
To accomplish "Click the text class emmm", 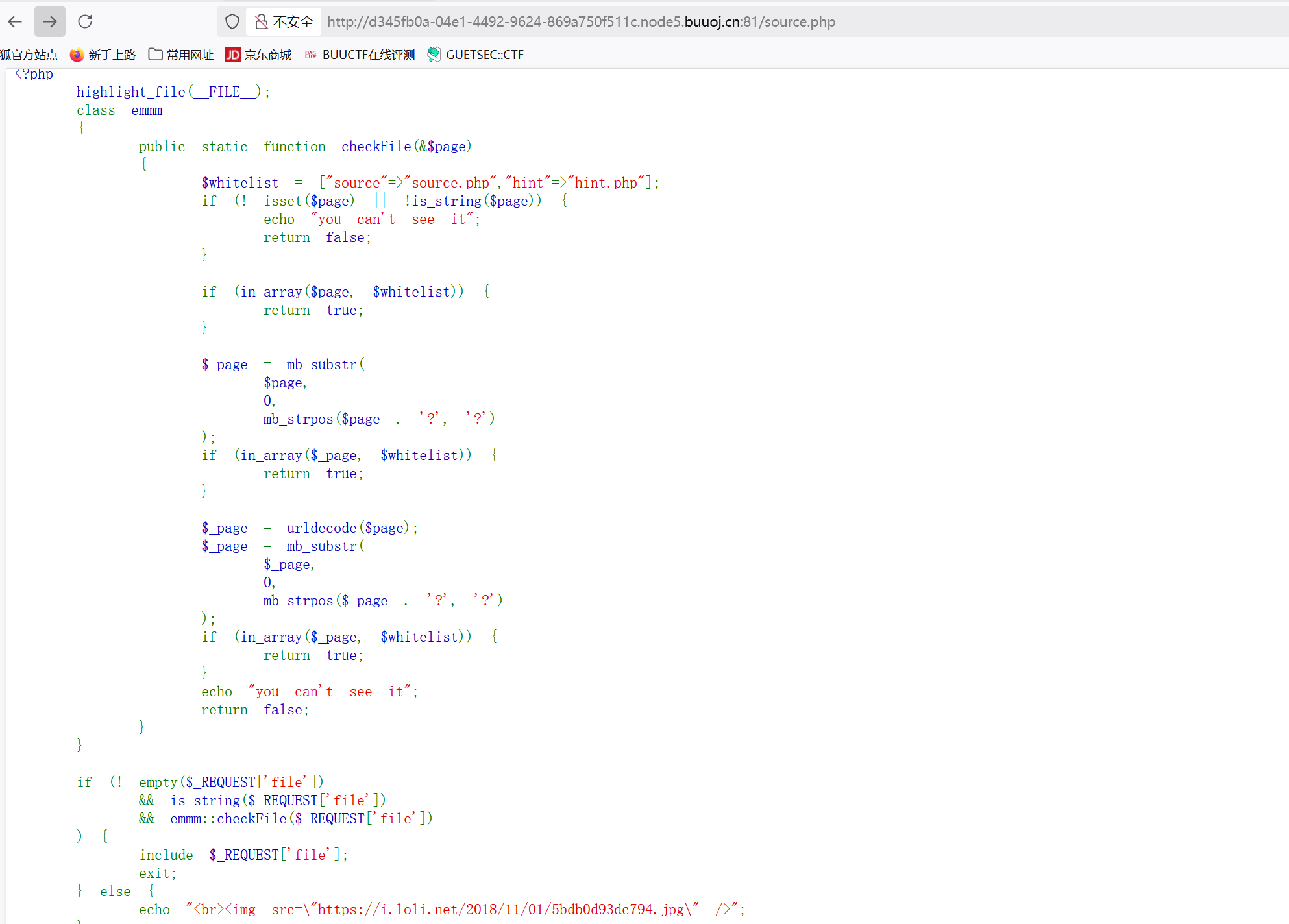I will 119,110.
